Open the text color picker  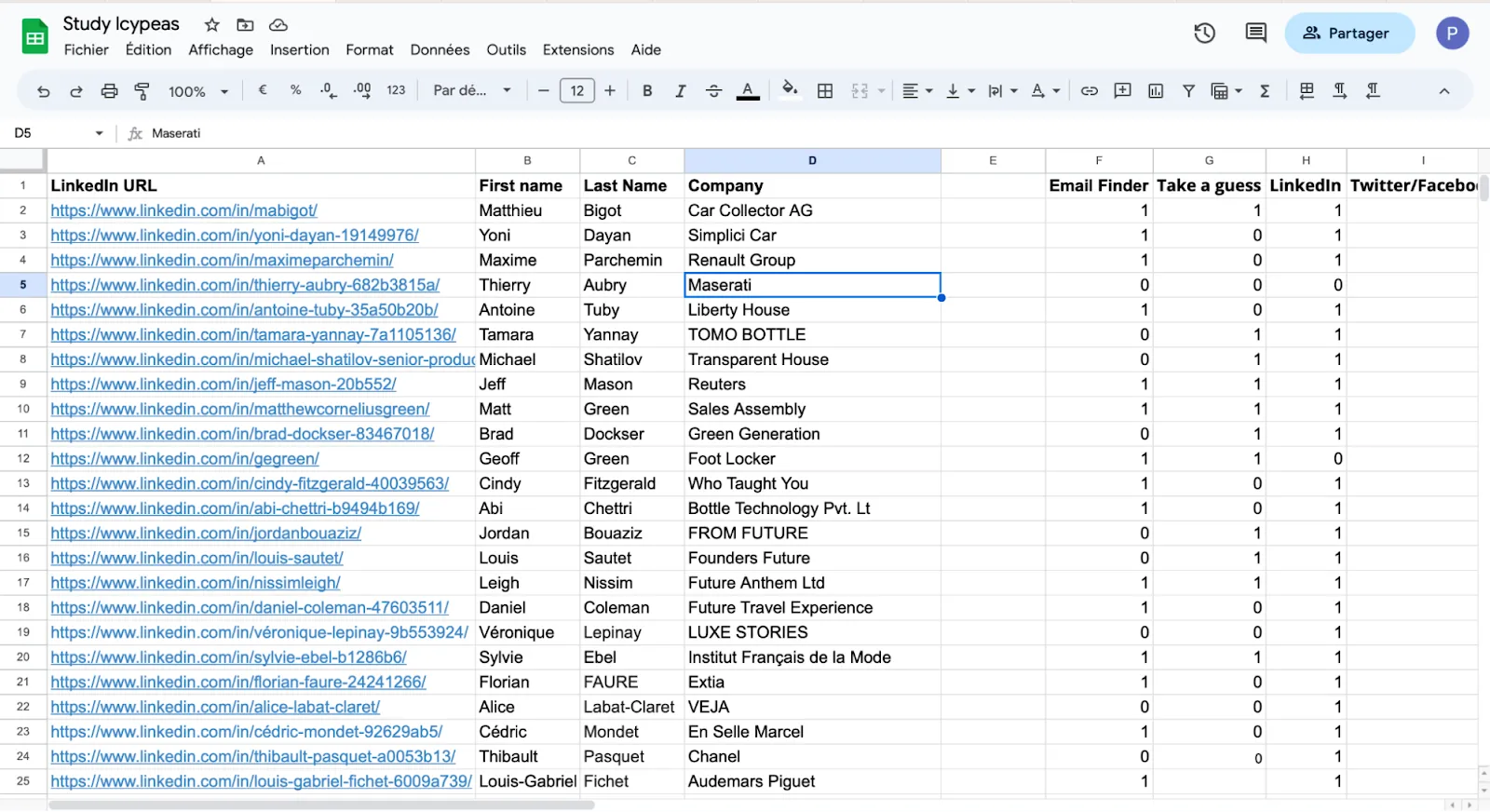click(748, 90)
